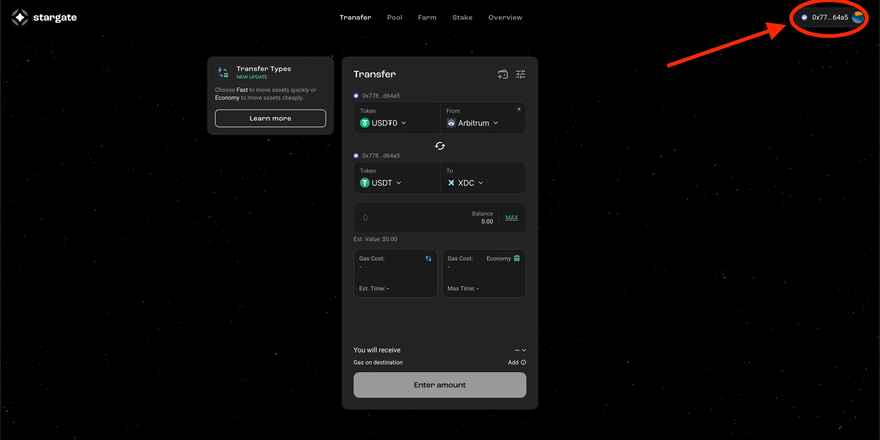Image resolution: width=880 pixels, height=440 pixels.
Task: Click the MAX balance link
Action: click(511, 217)
